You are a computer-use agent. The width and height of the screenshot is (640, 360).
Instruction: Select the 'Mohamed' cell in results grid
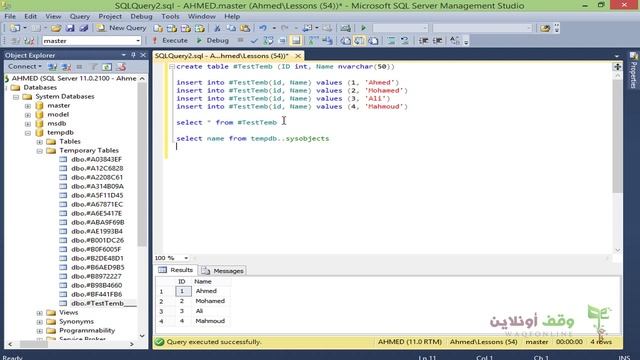210,301
